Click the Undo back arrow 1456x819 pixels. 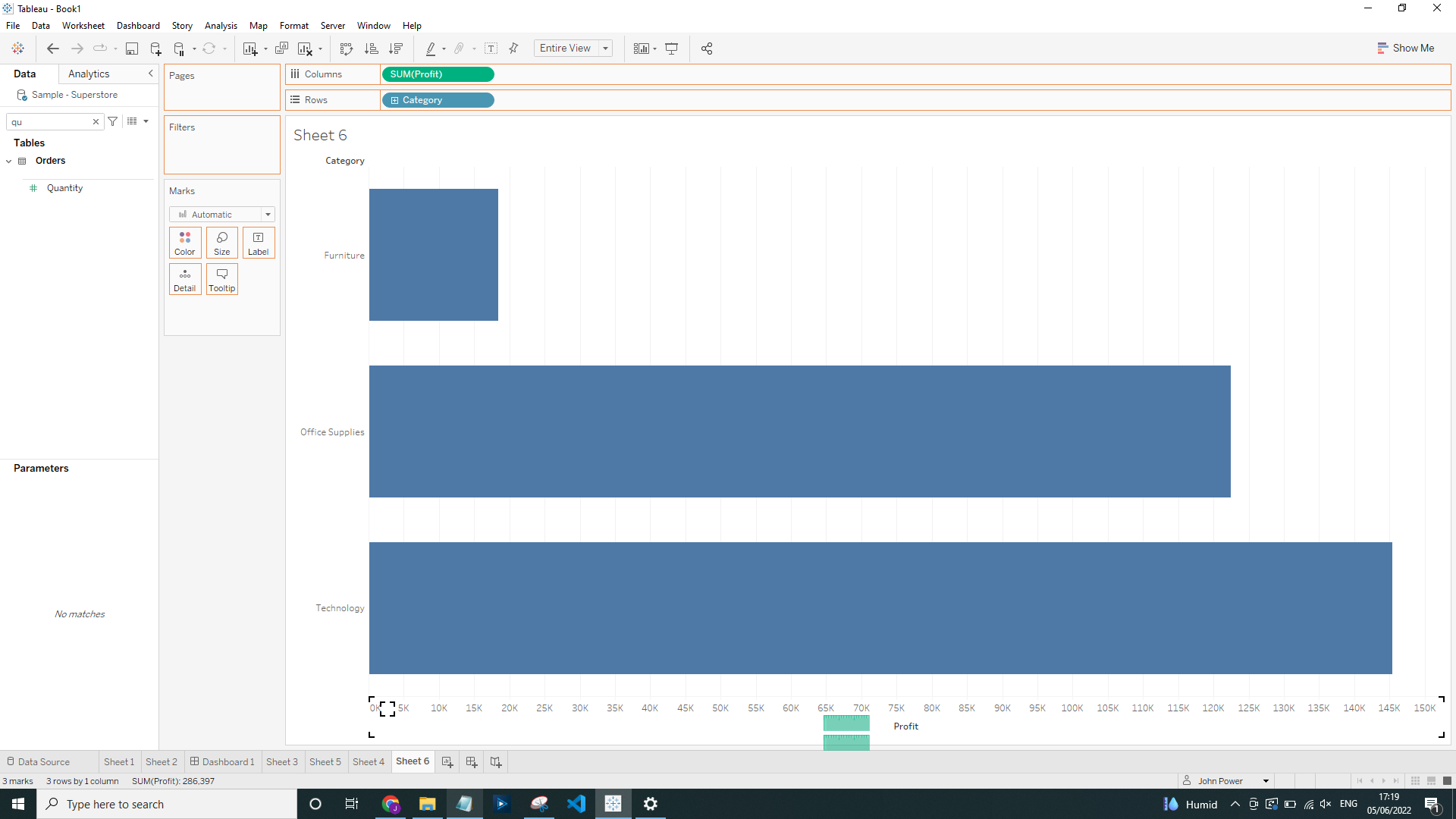click(x=52, y=49)
